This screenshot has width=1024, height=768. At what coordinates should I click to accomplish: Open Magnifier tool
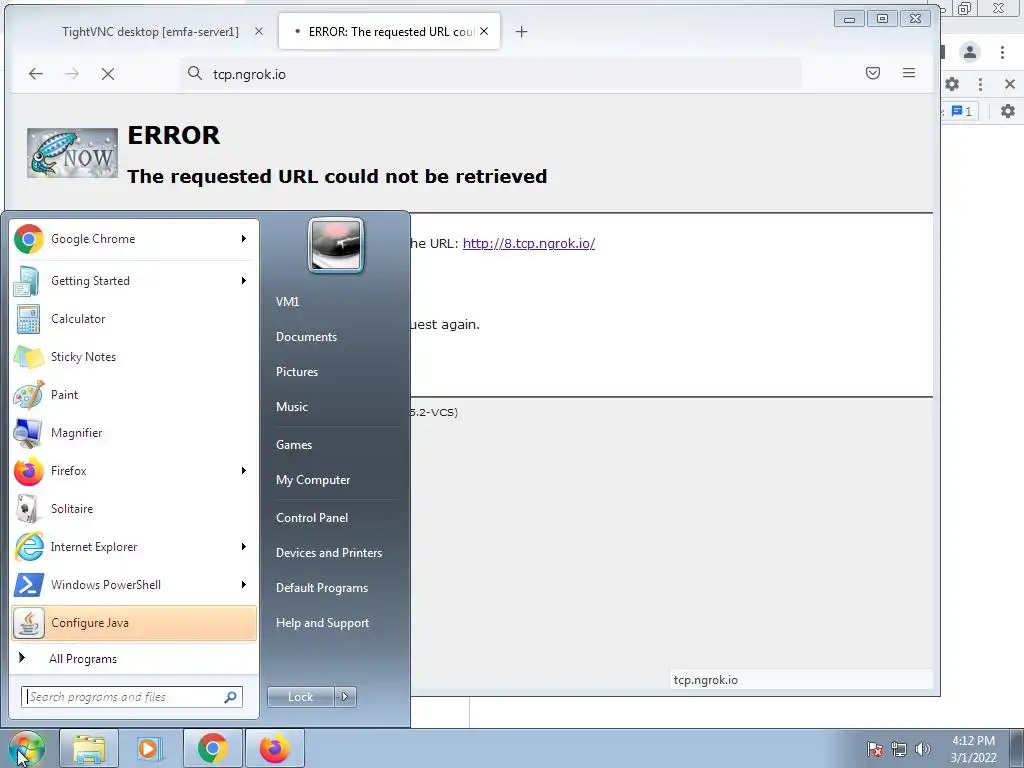134,432
